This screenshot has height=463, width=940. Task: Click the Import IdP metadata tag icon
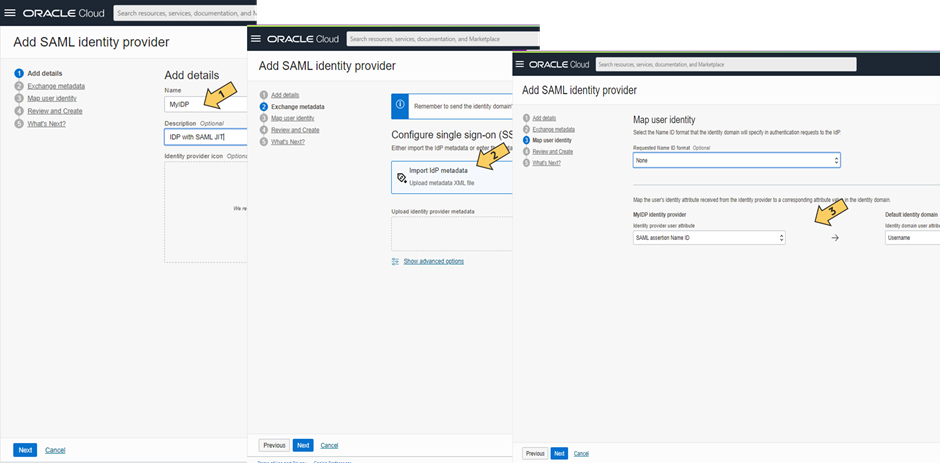point(402,178)
